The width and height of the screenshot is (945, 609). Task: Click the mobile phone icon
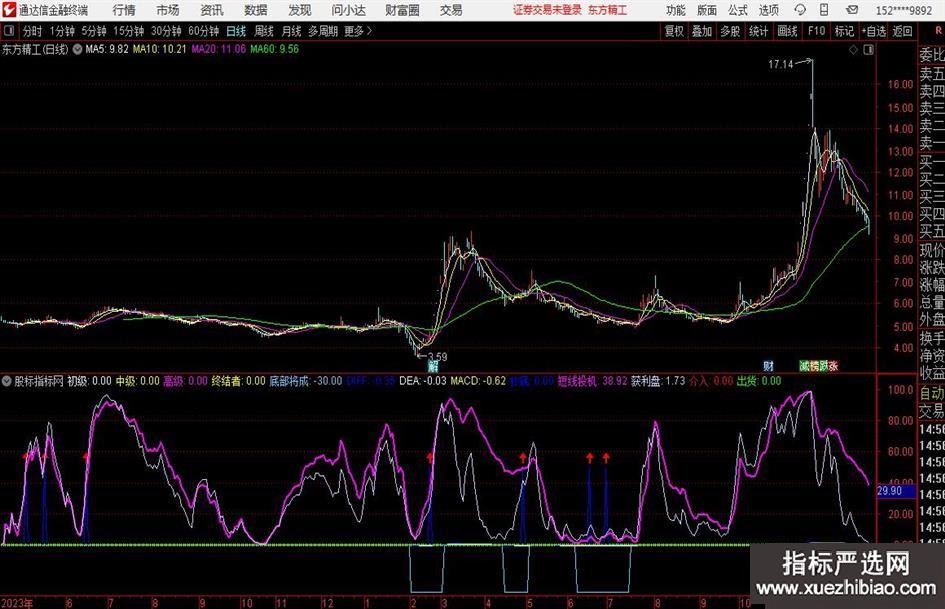tap(824, 10)
